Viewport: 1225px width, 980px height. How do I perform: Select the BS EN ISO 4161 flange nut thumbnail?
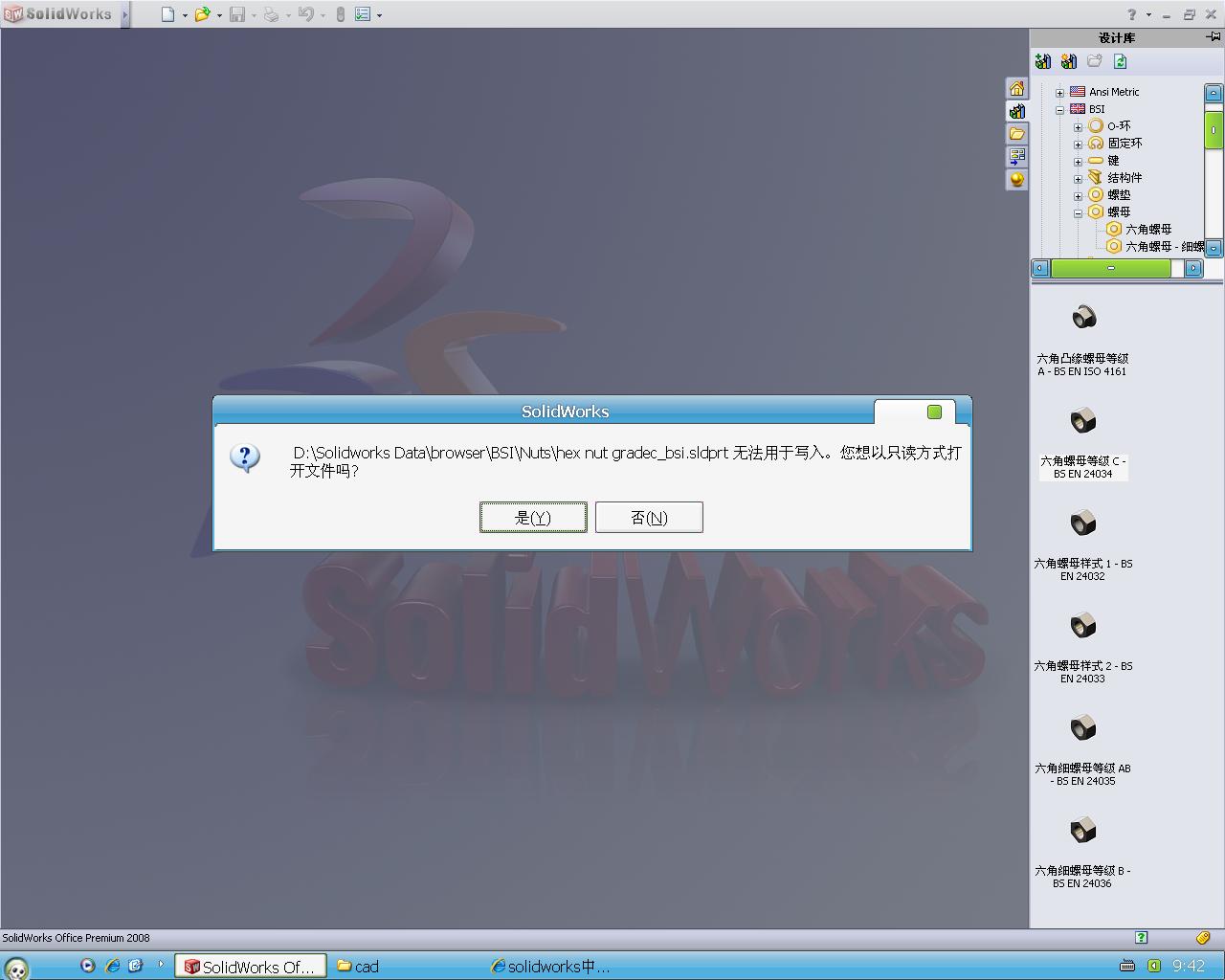[x=1083, y=317]
